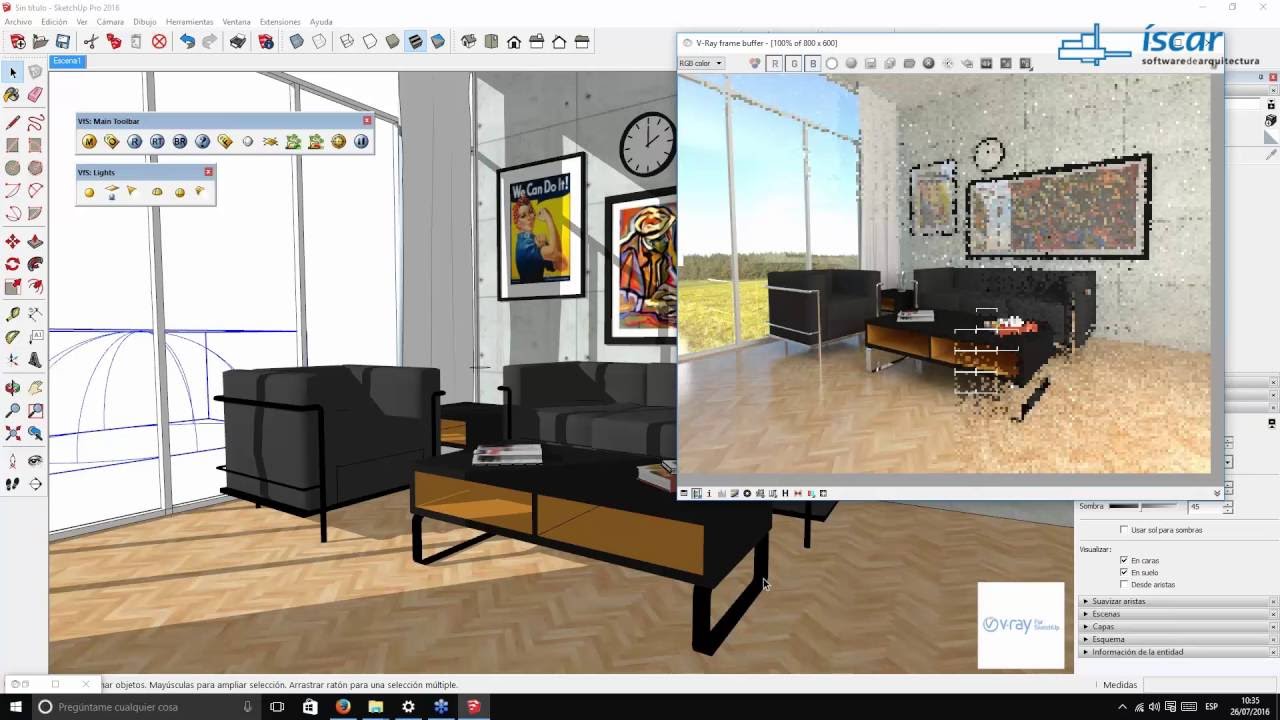
Task: Click Save image icon in V-Ray frame buffer
Action: [870, 63]
